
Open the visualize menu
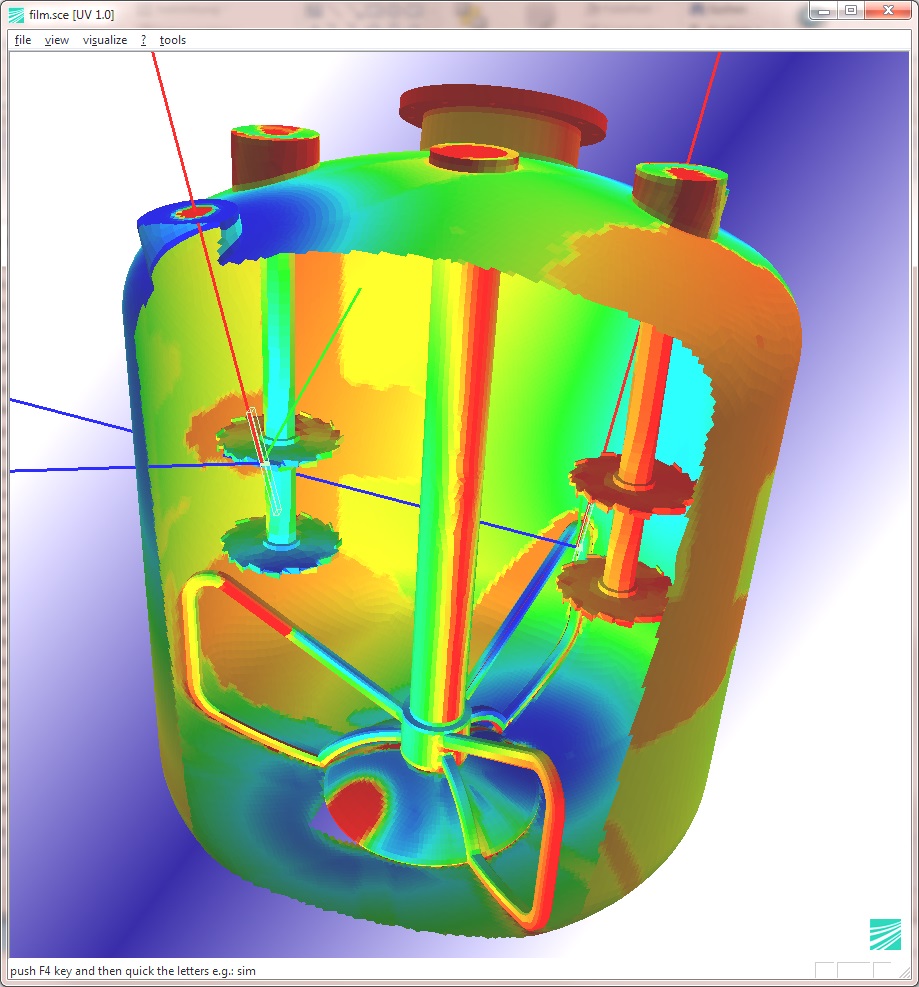[x=105, y=40]
